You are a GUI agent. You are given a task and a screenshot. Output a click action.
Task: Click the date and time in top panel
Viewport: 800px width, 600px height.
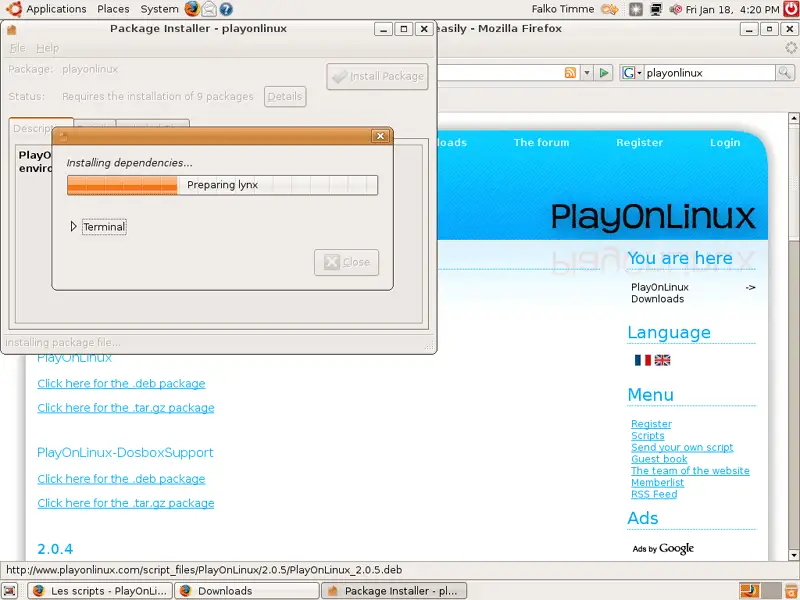[733, 9]
